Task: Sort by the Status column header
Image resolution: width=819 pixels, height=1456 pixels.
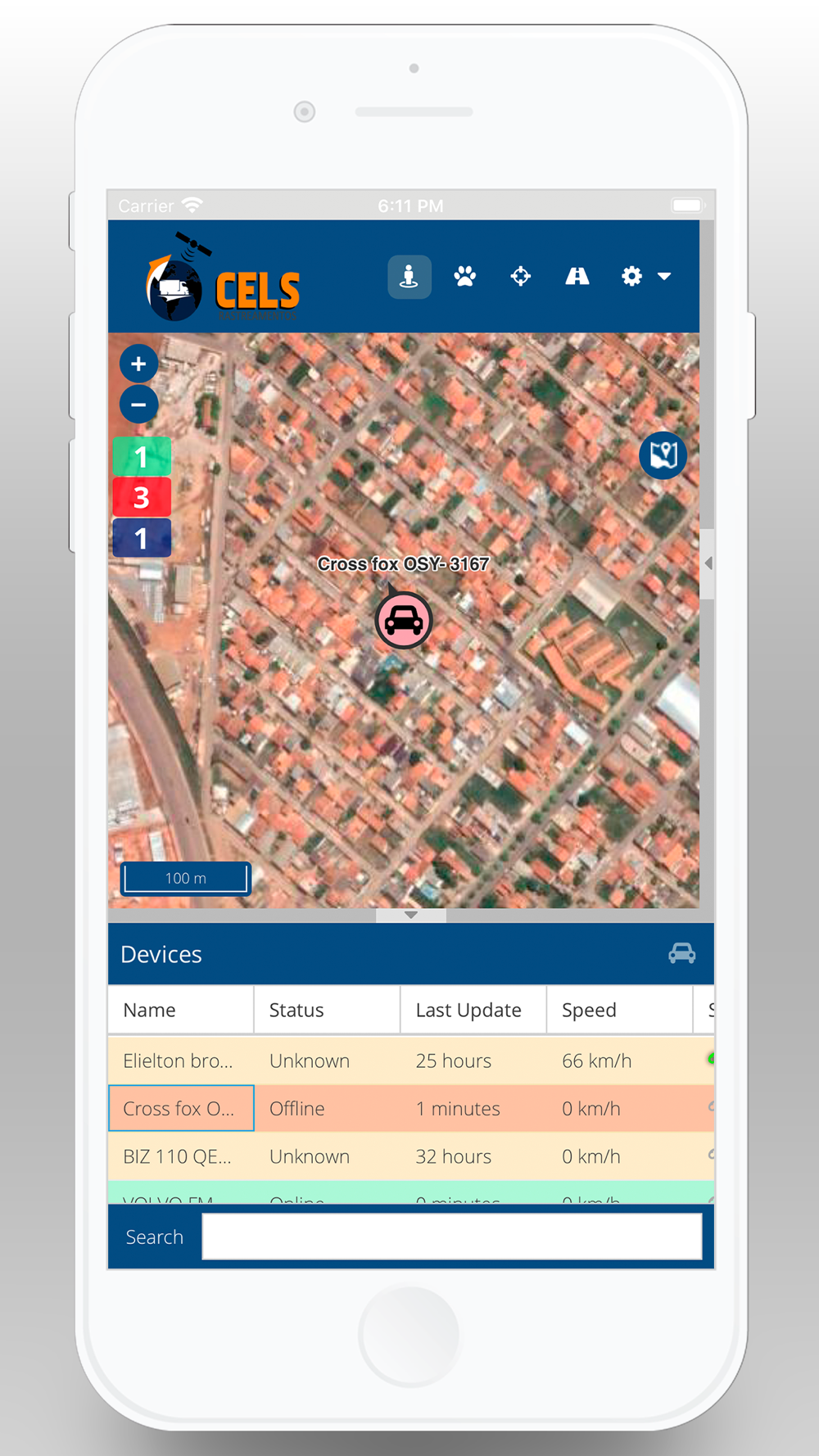Action: coord(327,1010)
